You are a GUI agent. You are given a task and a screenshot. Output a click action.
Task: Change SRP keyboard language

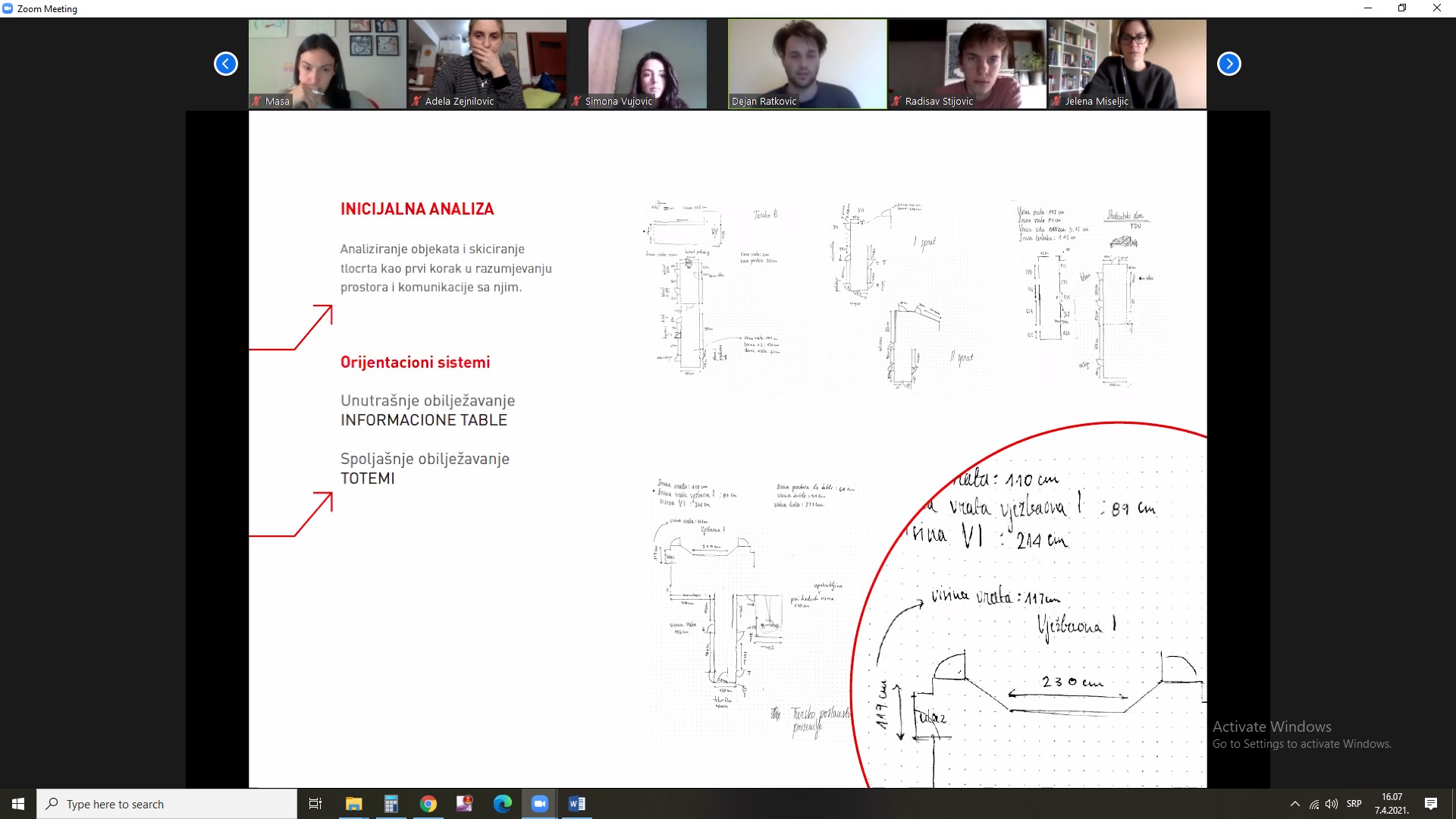coord(1354,804)
